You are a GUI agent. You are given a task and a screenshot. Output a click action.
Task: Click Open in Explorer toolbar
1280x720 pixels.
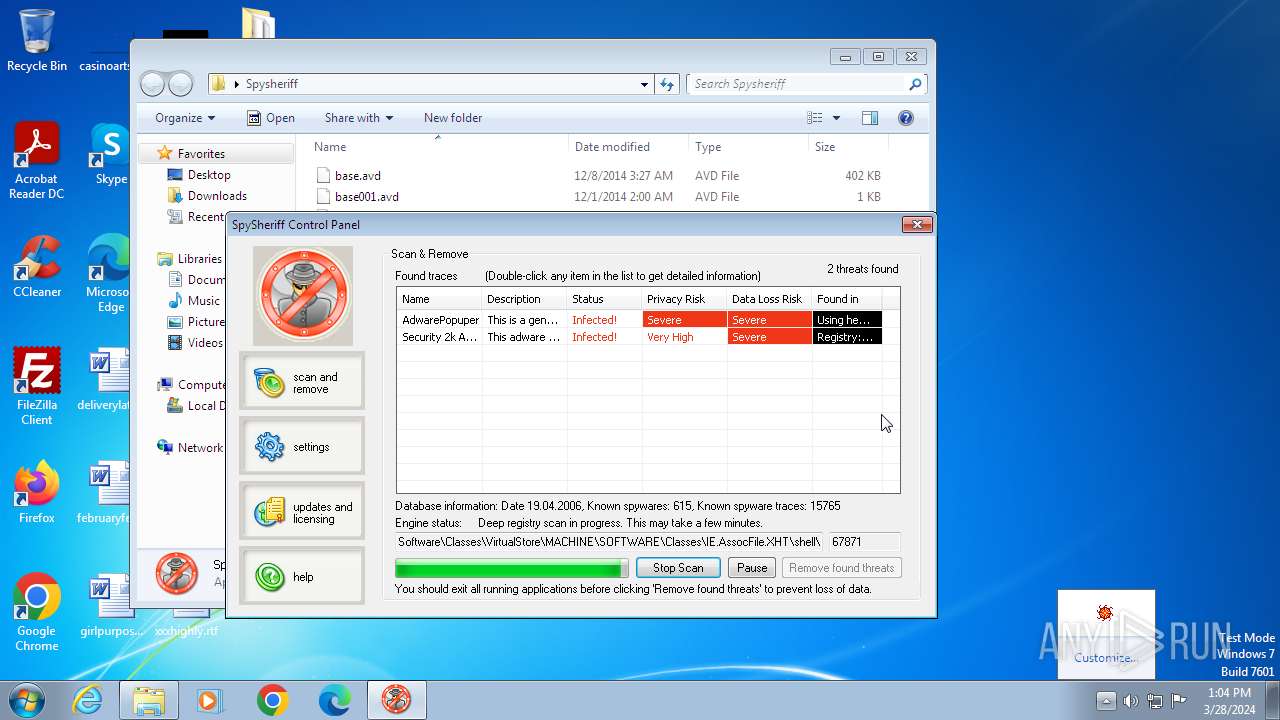[x=271, y=118]
